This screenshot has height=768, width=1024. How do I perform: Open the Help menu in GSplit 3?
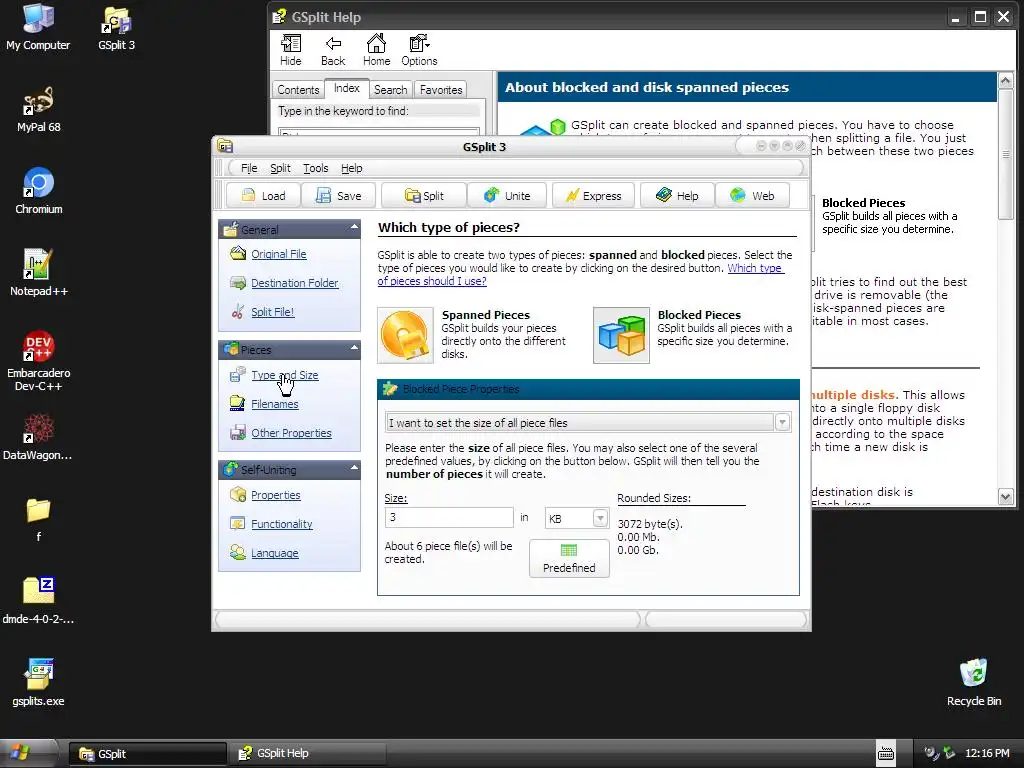[351, 168]
